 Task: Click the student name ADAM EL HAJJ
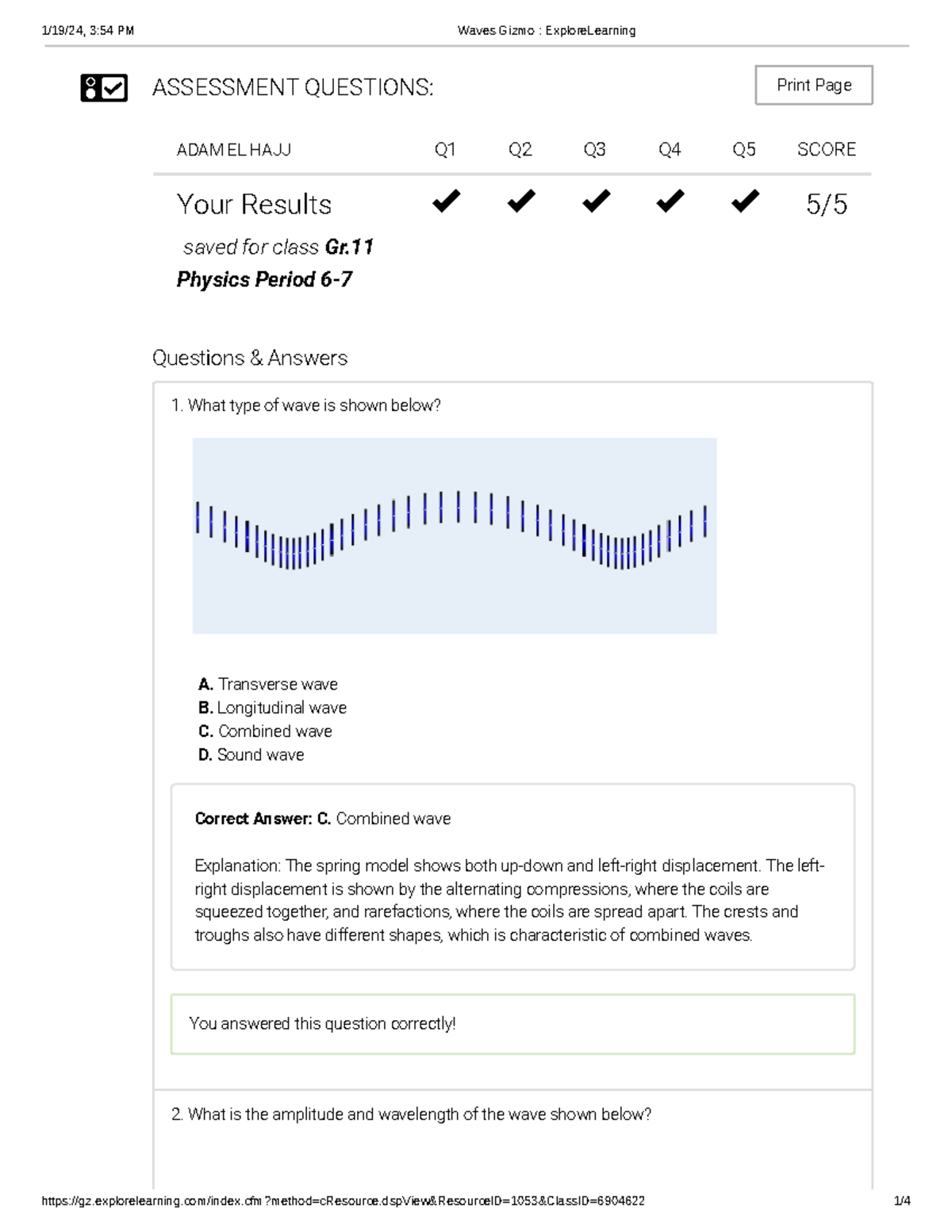[236, 148]
